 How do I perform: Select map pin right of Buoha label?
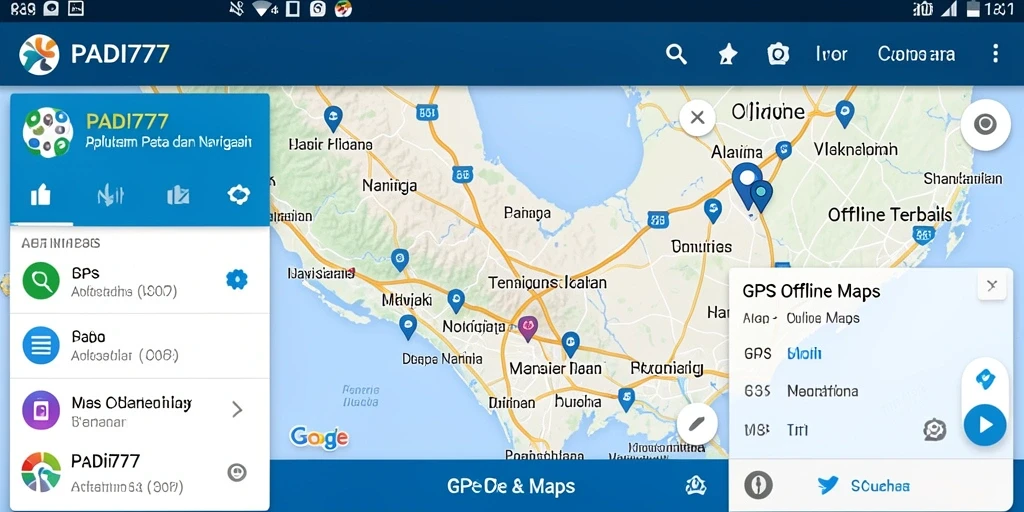click(x=626, y=399)
